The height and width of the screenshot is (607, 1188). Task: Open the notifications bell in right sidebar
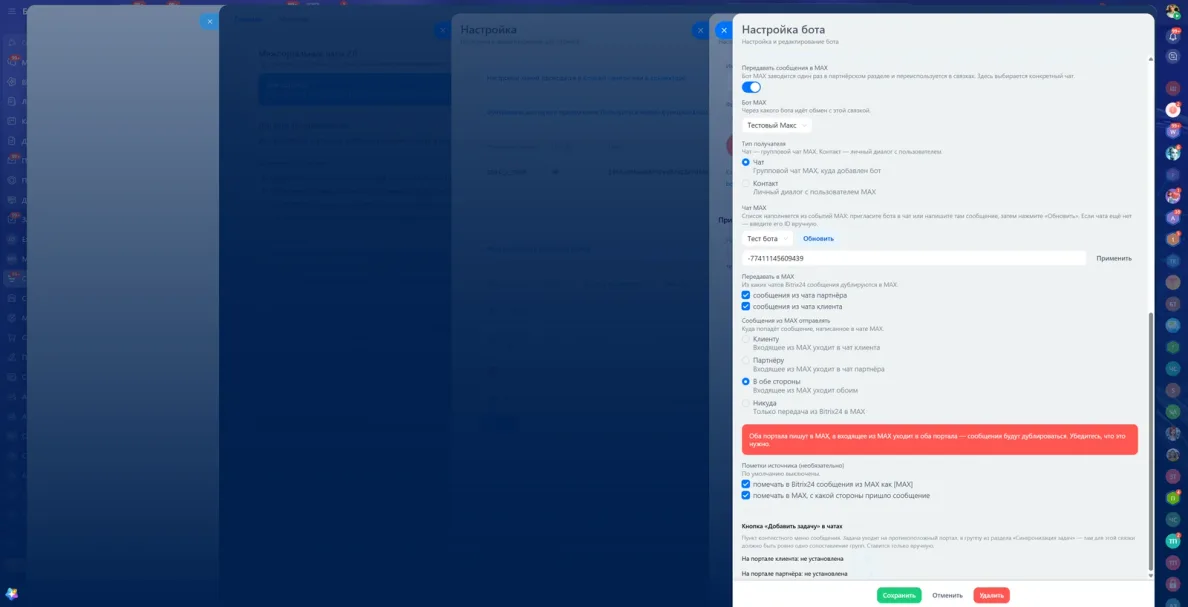[1173, 36]
